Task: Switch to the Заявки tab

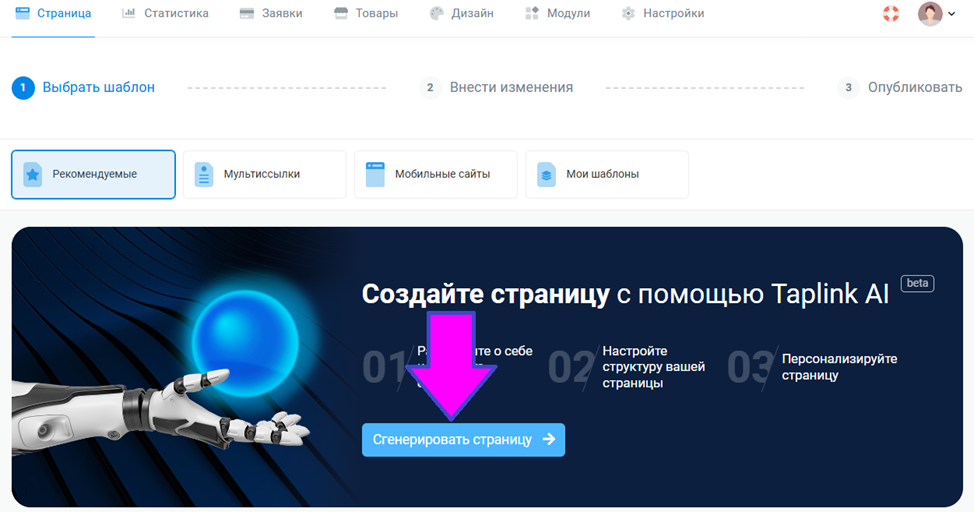Action: 271,13
